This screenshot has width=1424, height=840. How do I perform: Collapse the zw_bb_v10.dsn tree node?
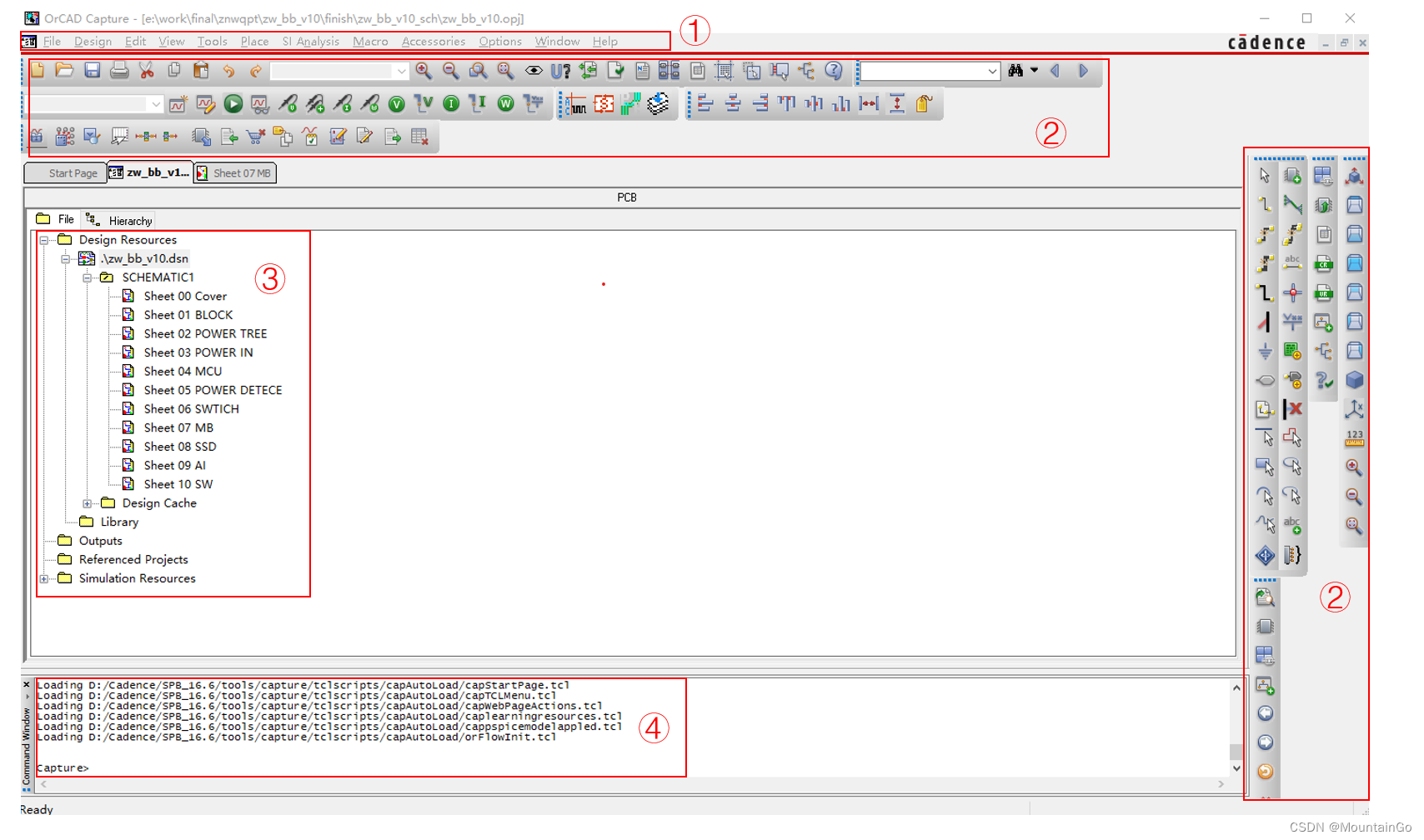pyautogui.click(x=65, y=259)
